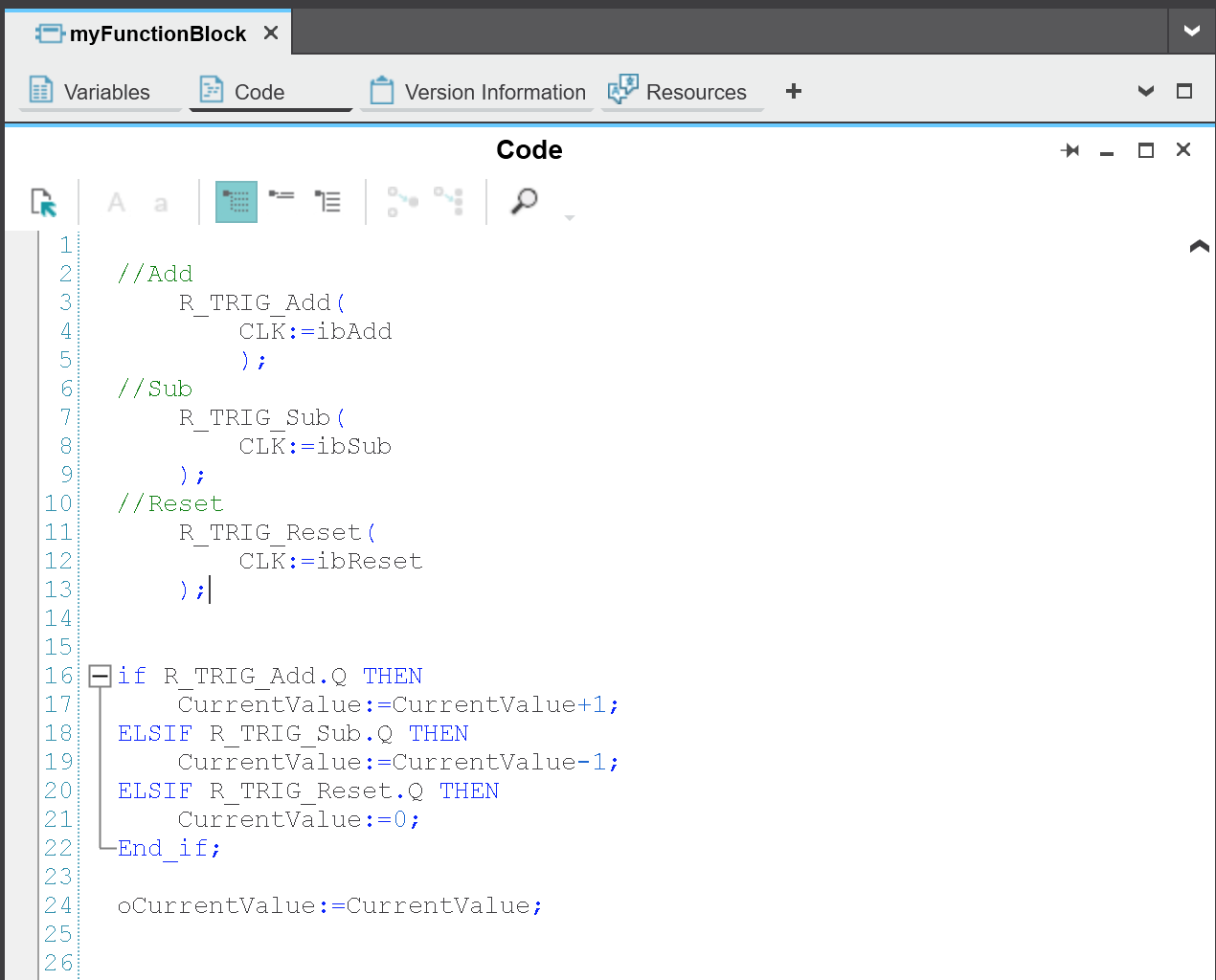Click the 'if R_TRIG_Add.Q THEN' line
1216x980 pixels.
(x=270, y=676)
